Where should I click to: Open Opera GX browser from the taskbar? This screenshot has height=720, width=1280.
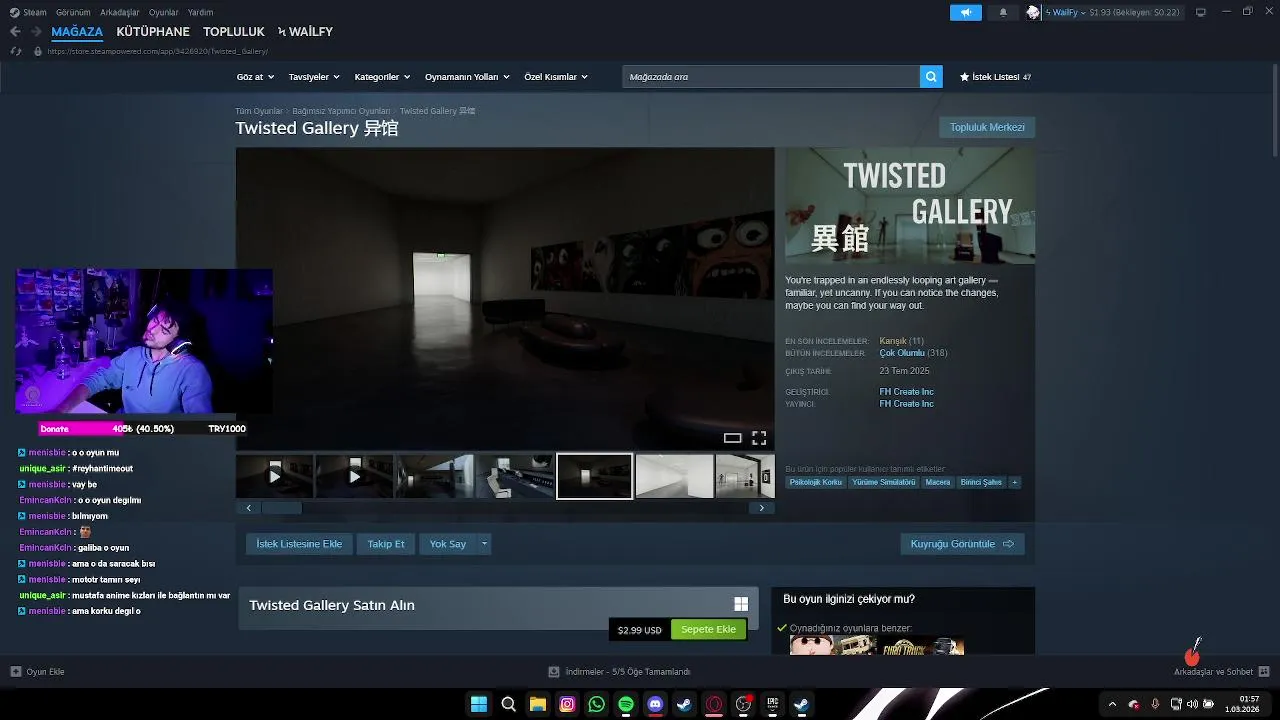click(x=714, y=704)
